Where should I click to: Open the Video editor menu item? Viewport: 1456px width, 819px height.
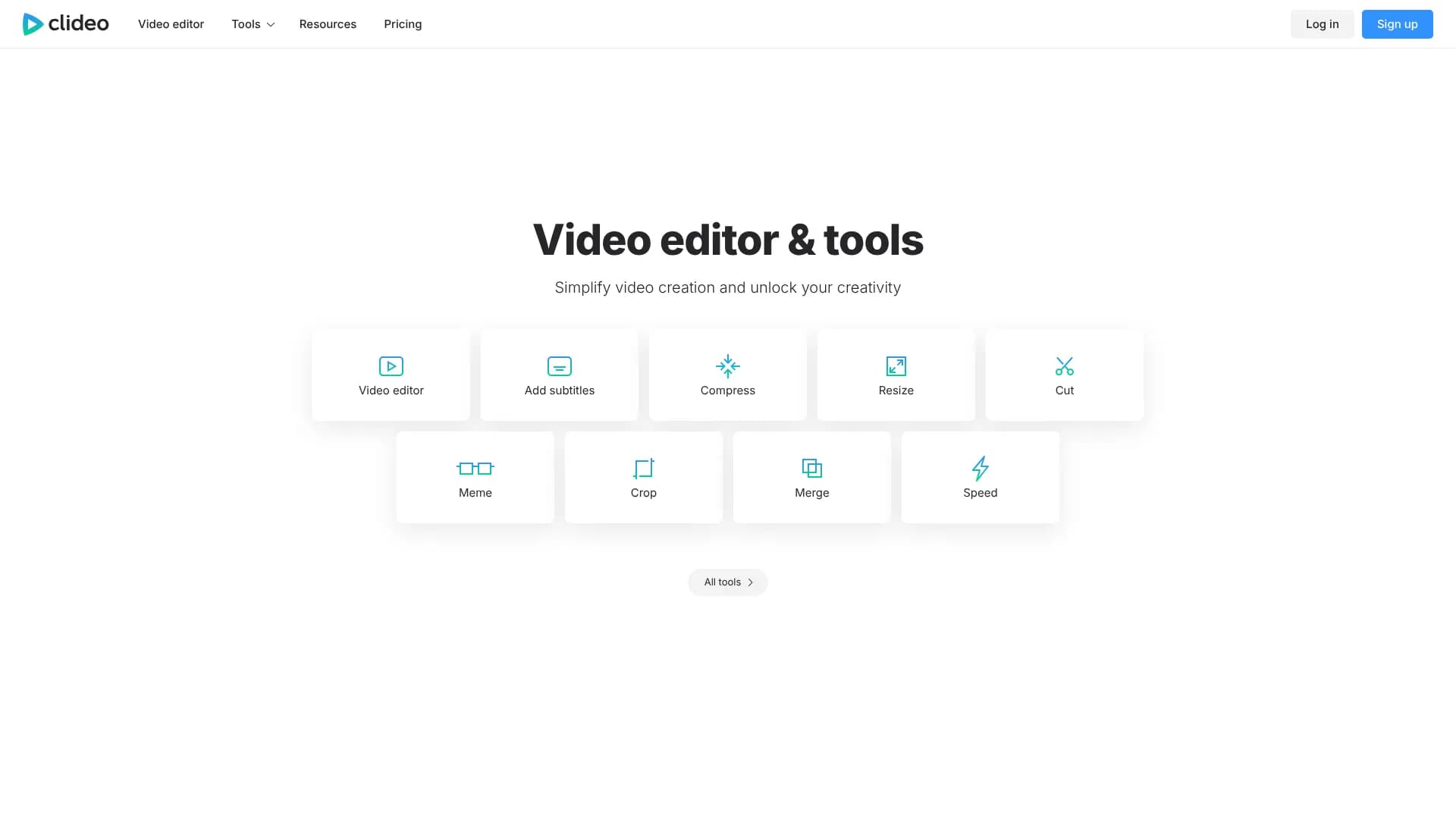coord(171,24)
